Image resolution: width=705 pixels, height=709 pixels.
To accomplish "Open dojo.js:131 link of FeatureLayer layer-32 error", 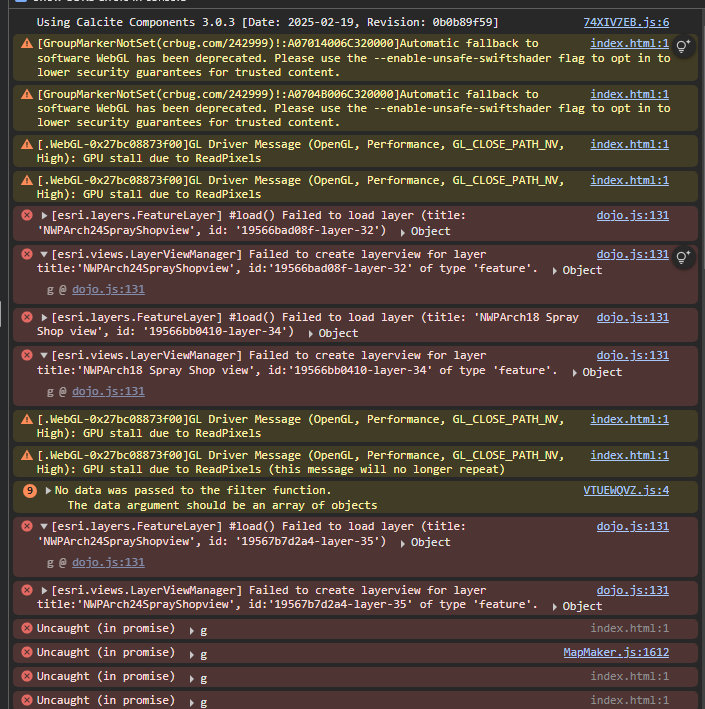I will coord(632,215).
